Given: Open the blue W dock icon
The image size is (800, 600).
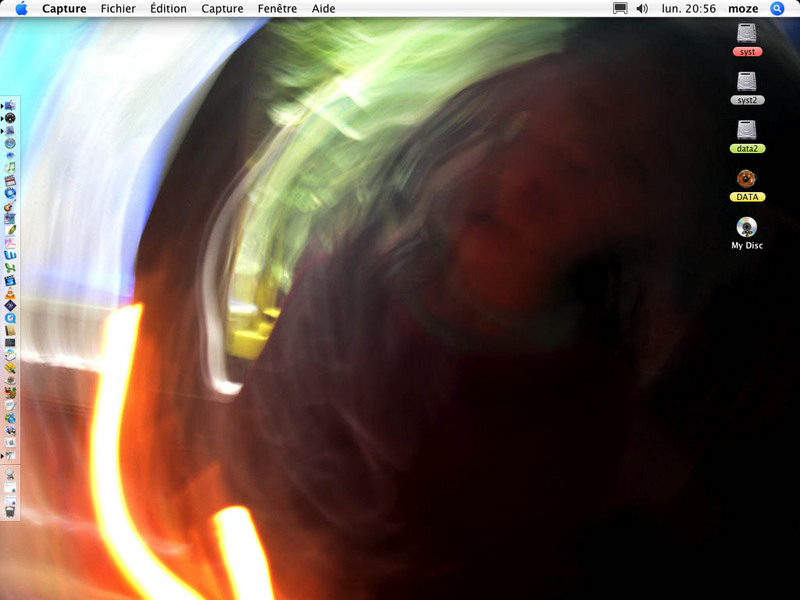Looking at the screenshot, I should [10, 256].
